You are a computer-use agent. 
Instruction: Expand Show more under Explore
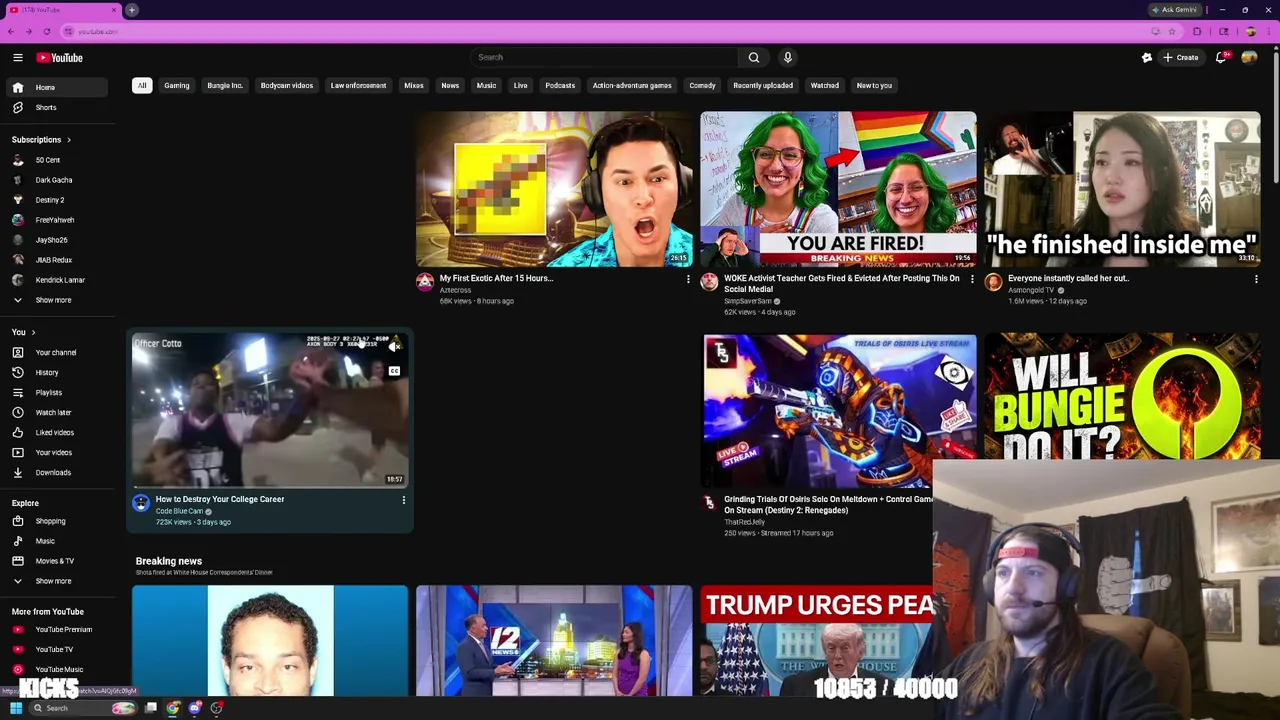click(58, 581)
